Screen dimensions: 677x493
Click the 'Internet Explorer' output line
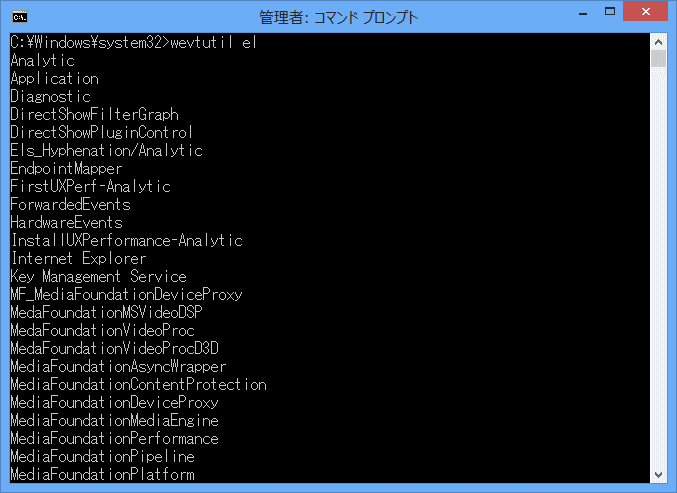pyautogui.click(x=78, y=258)
